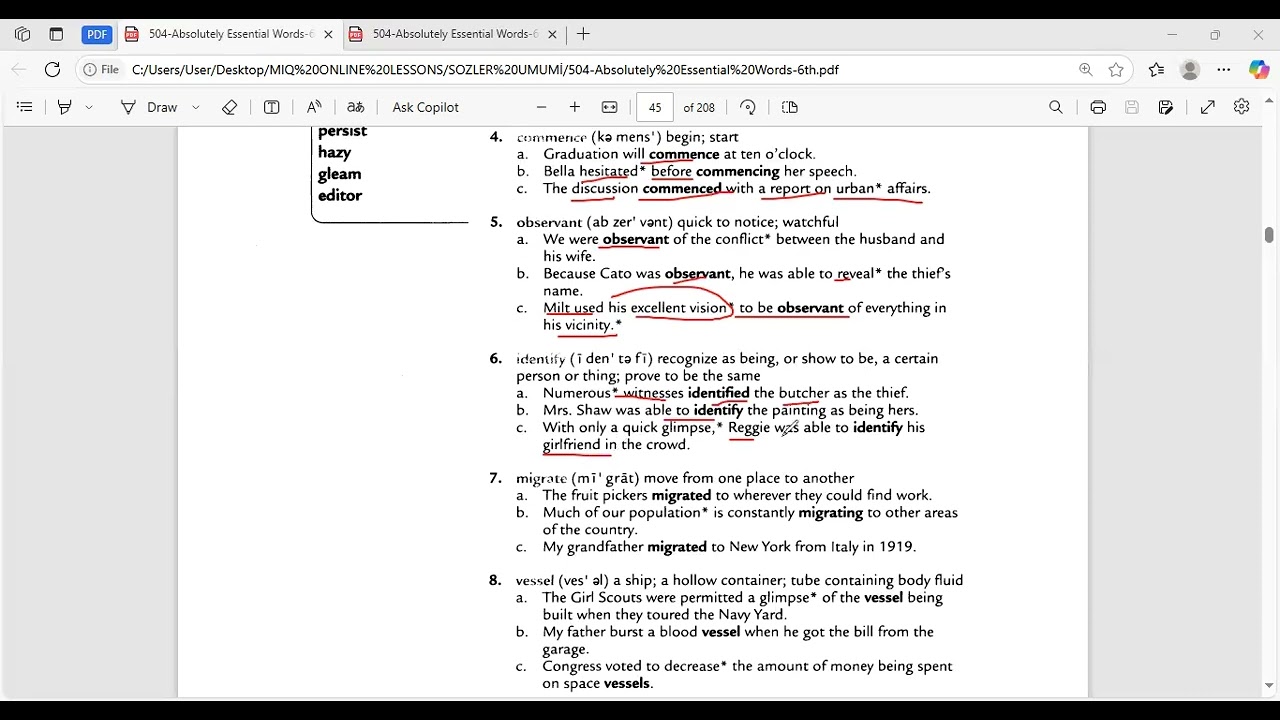This screenshot has width=1280, height=720.
Task: Open the tab actions menu
Action: (56, 34)
